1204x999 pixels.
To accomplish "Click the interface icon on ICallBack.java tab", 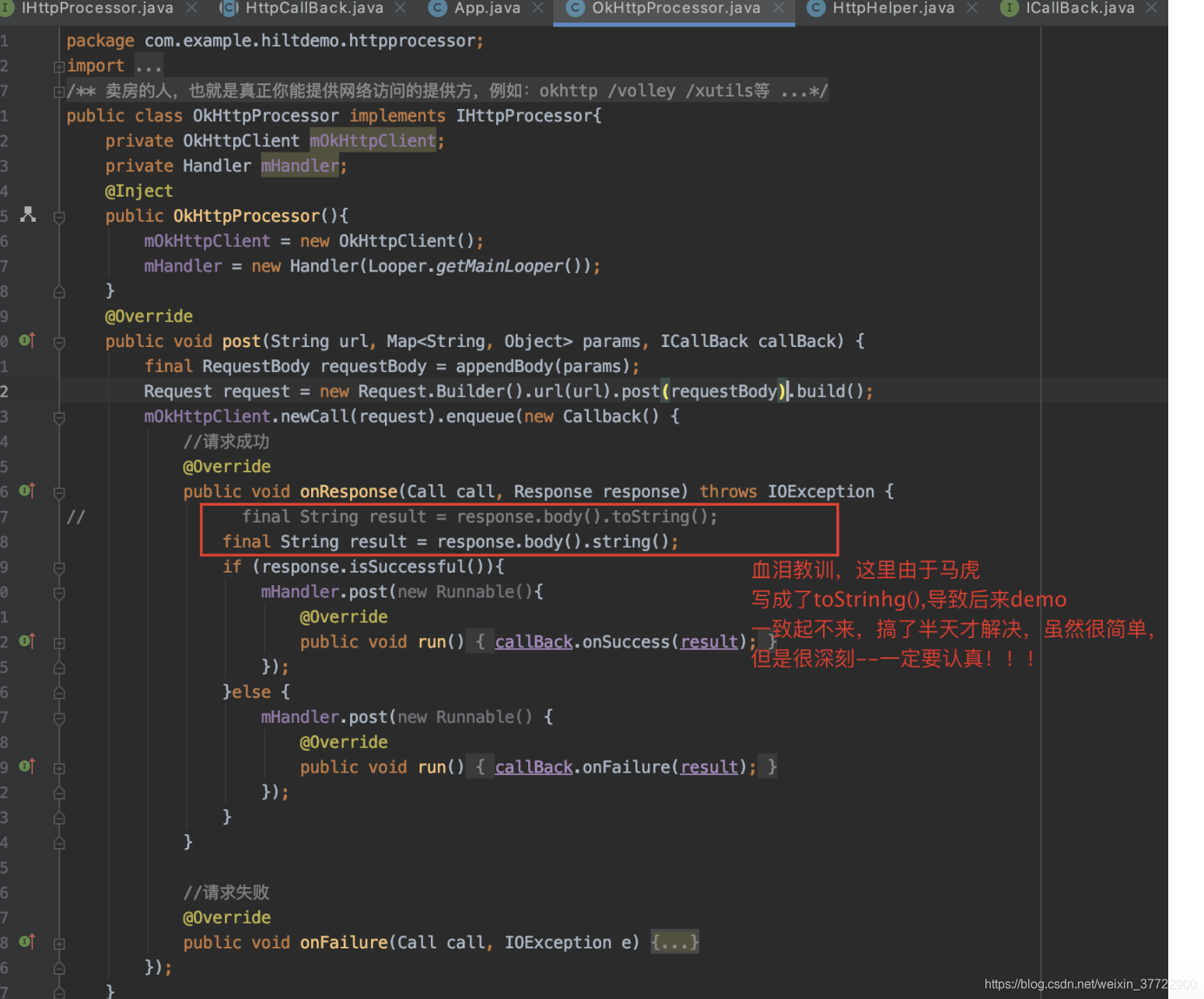I will coord(1009,8).
